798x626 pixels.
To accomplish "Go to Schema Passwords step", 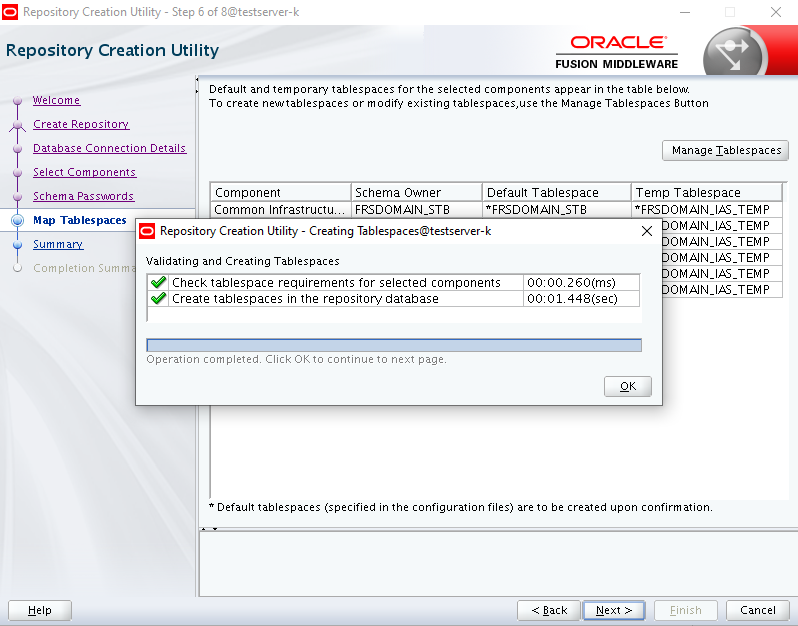I will click(83, 196).
